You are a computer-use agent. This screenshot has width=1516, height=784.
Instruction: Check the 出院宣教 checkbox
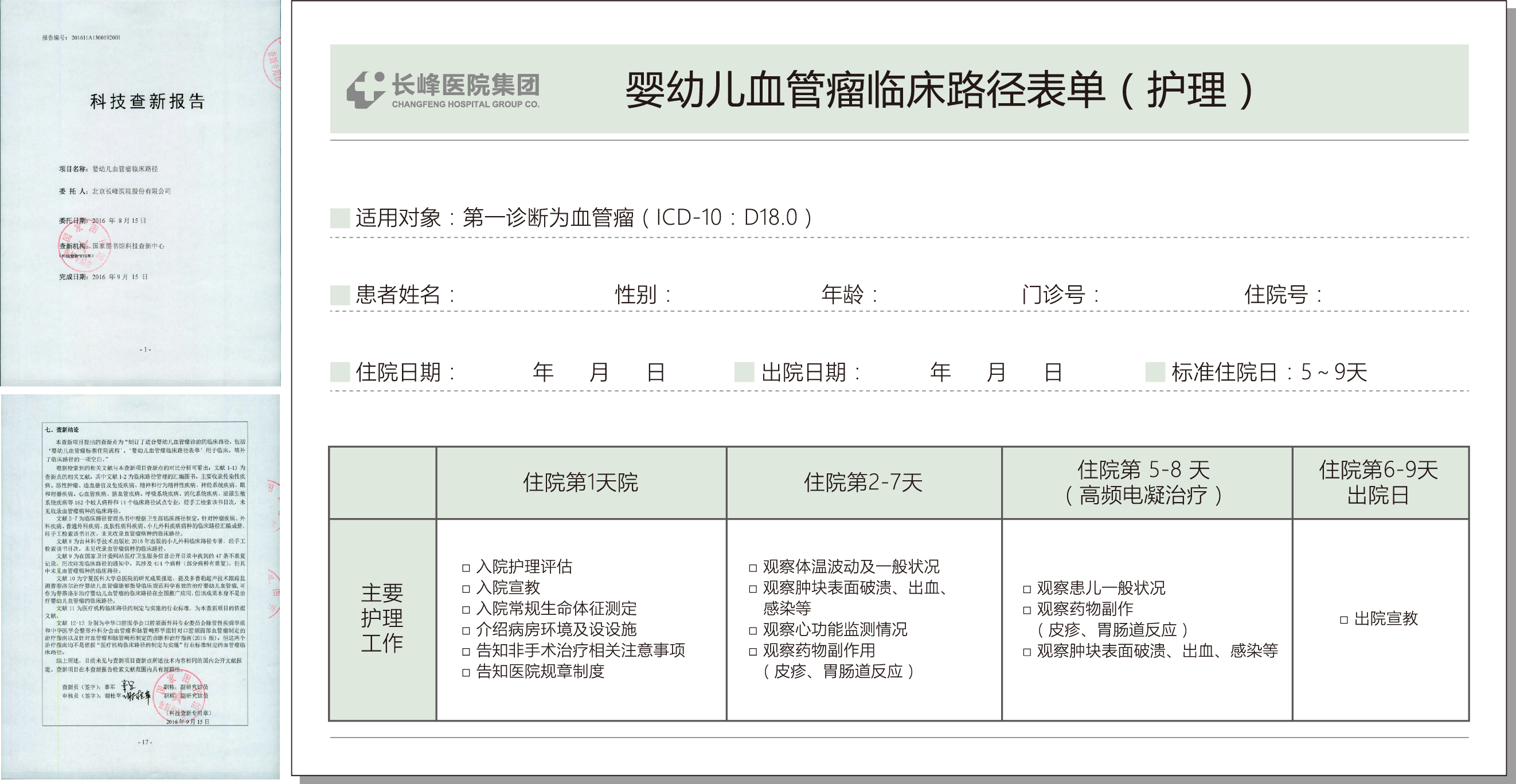pyautogui.click(x=1344, y=620)
